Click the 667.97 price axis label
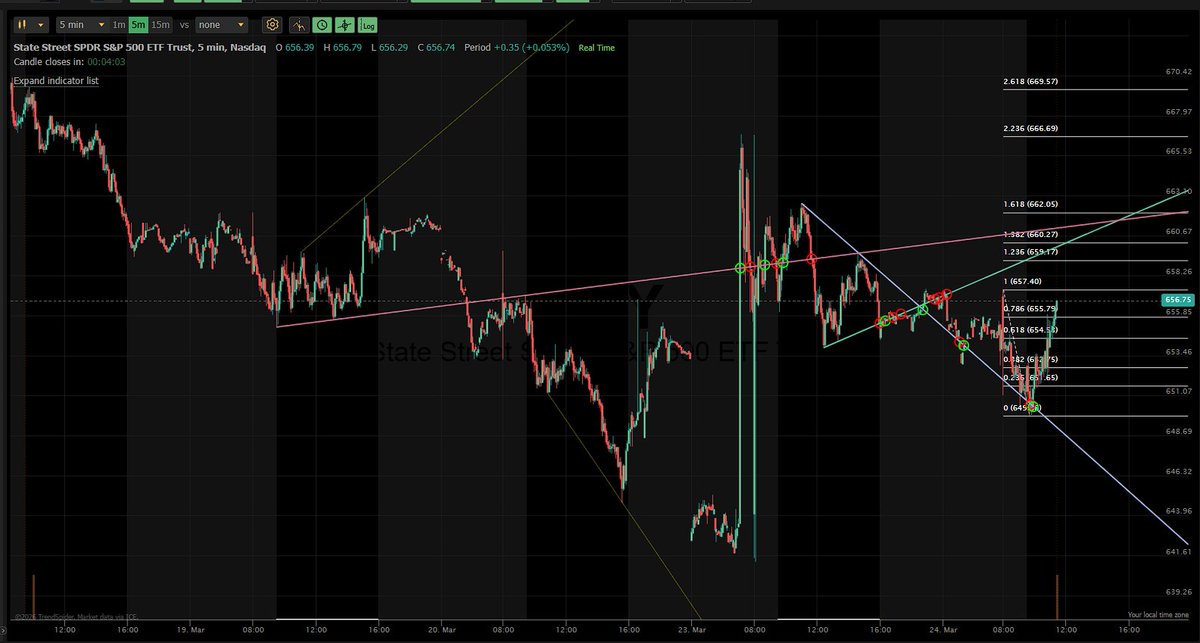This screenshot has width=1200, height=643. point(1178,112)
